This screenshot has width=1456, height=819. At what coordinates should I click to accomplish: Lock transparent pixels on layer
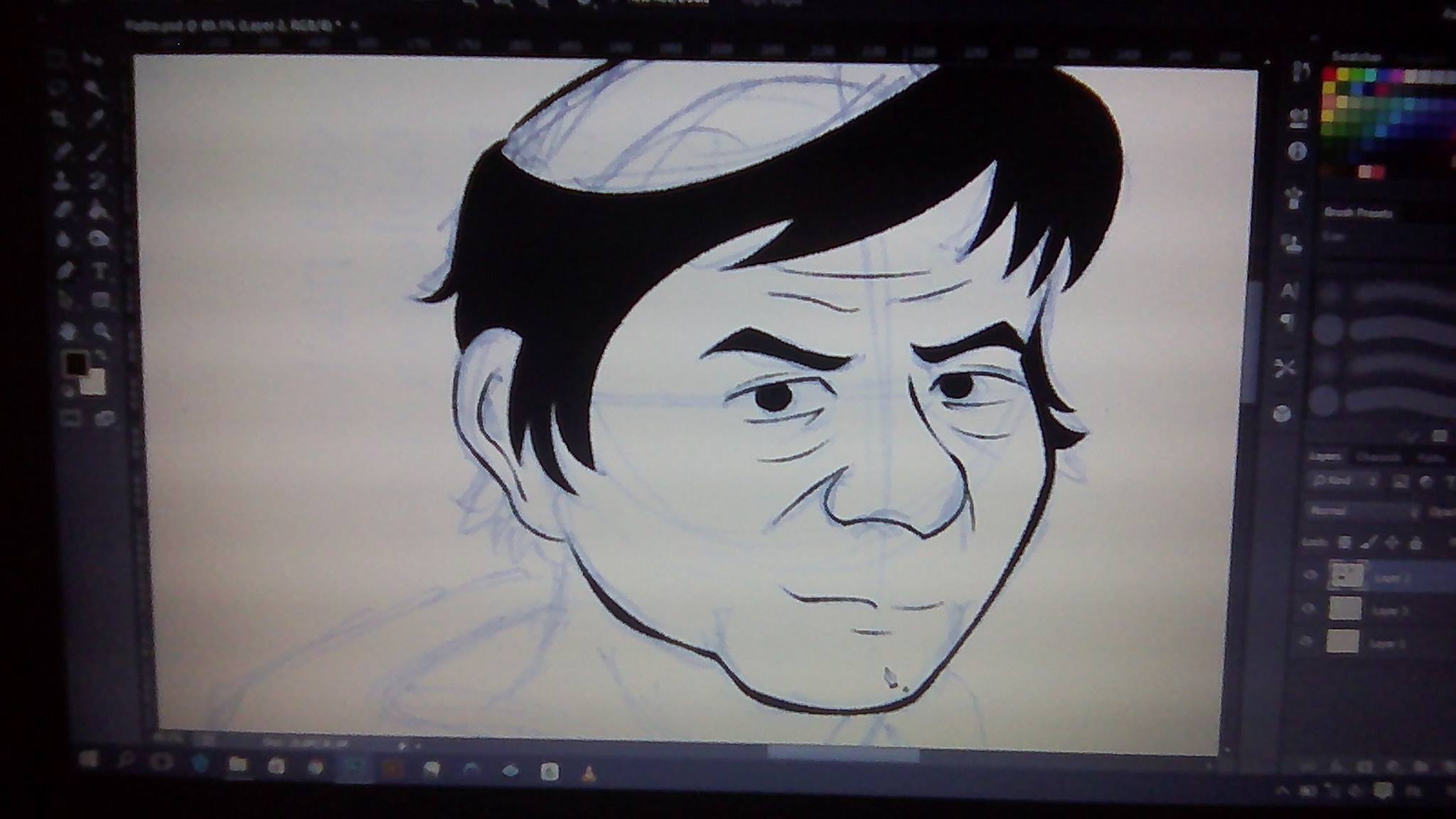1344,543
